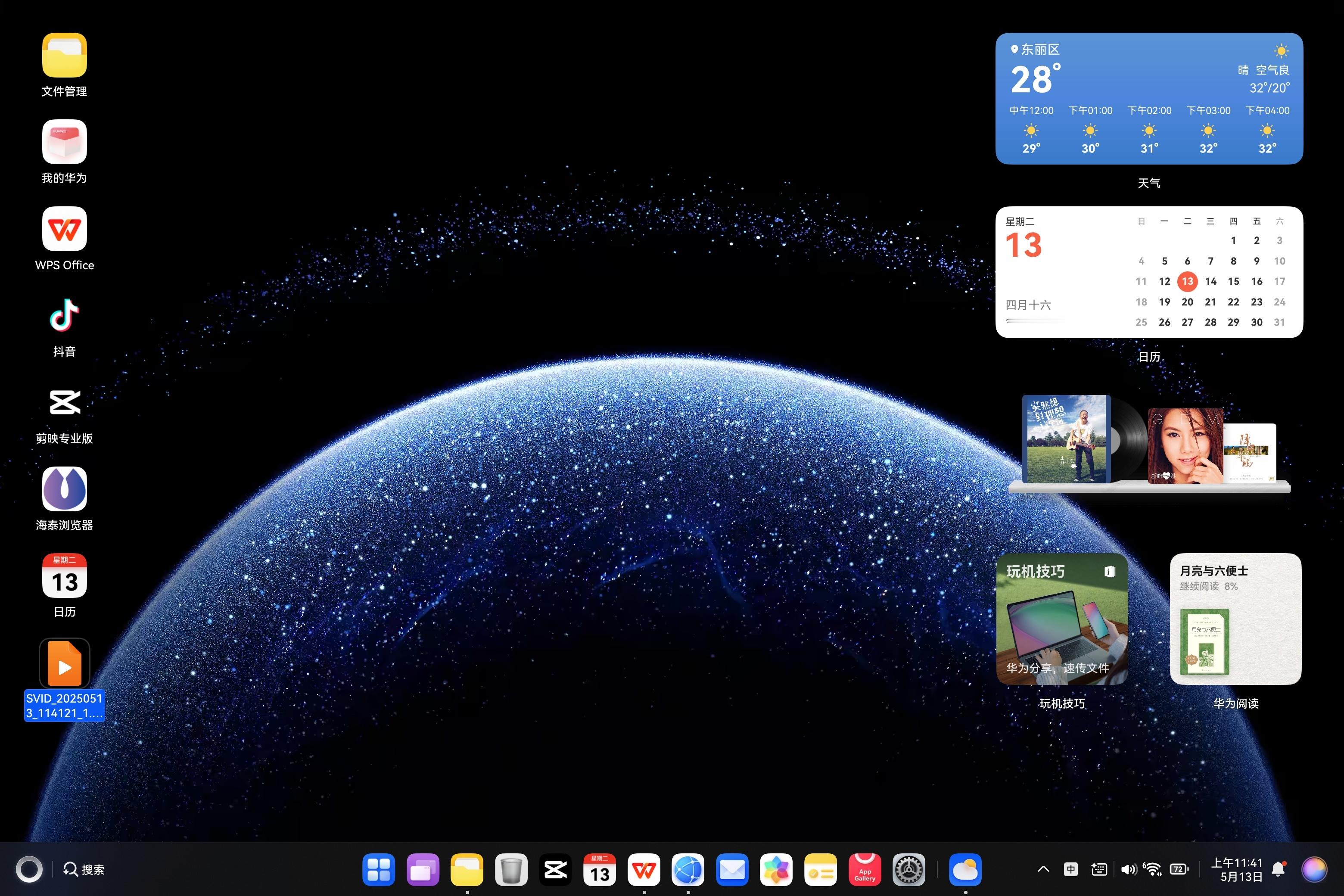
Task: Click the 天气 widget label
Action: (x=1149, y=183)
